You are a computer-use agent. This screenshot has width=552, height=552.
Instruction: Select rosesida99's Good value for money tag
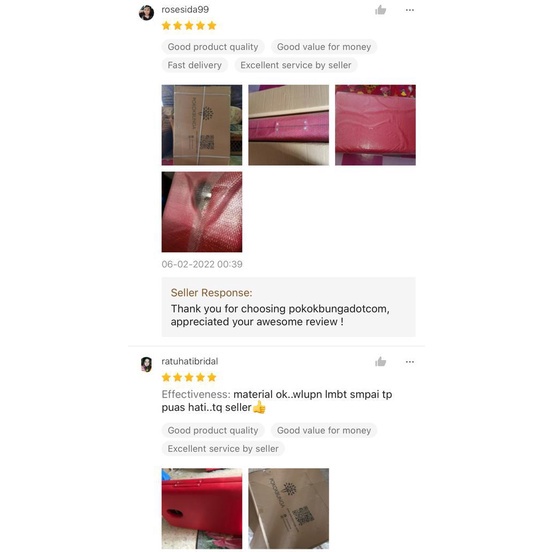324,47
